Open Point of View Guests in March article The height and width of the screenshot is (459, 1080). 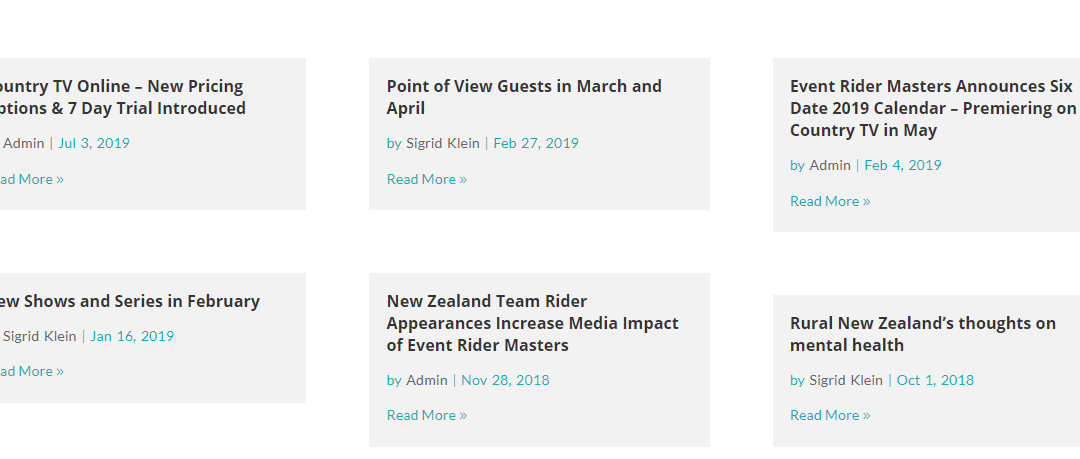[x=524, y=97]
